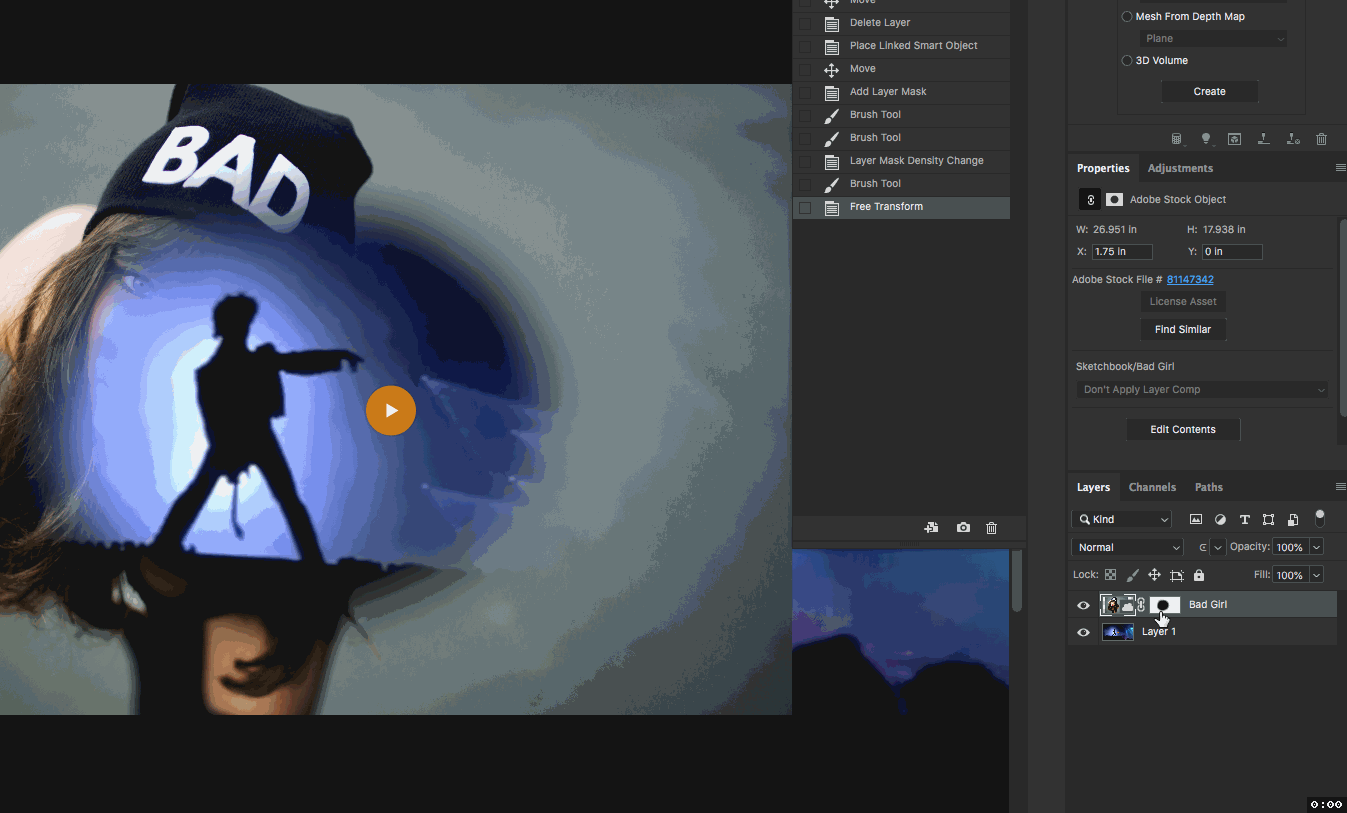
Task: Switch to the Adjustments tab
Action: pos(1180,168)
